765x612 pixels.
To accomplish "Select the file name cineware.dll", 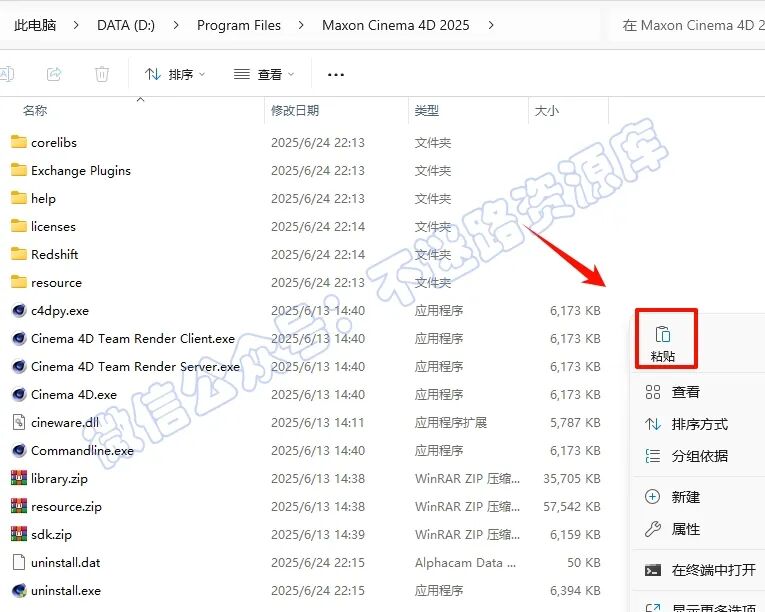I will pyautogui.click(x=65, y=423).
